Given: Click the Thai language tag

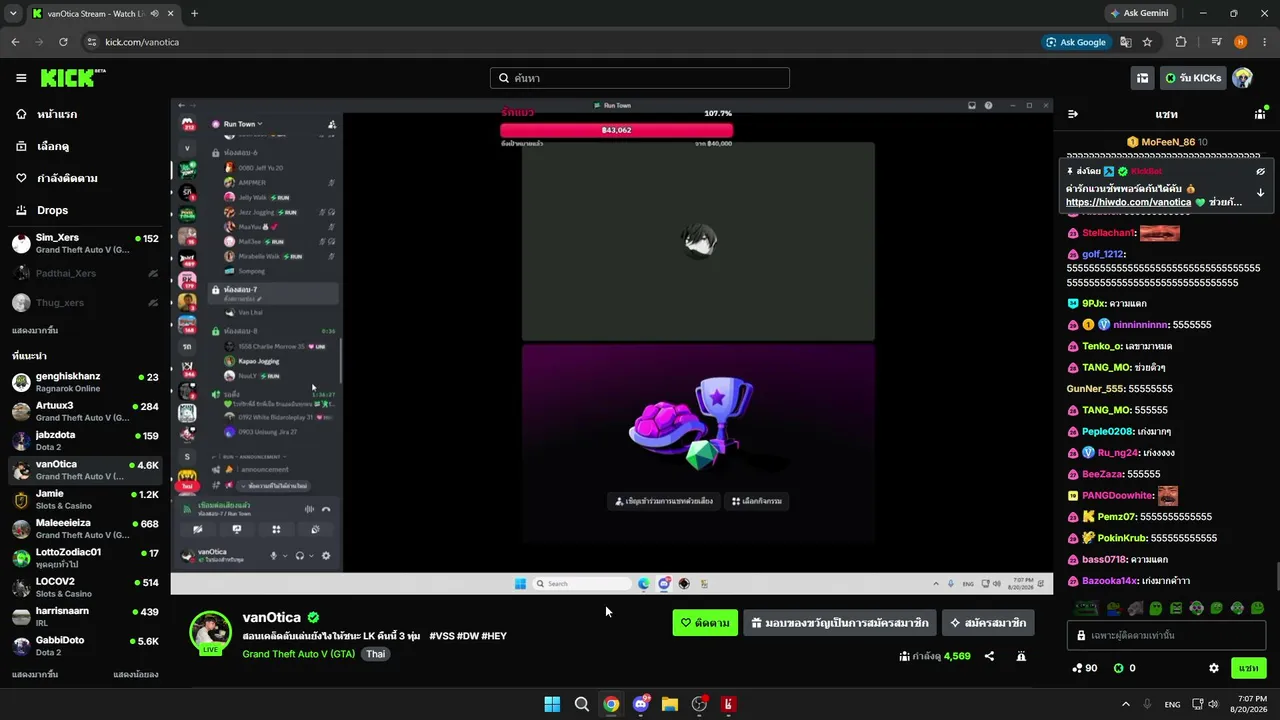Looking at the screenshot, I should click(x=375, y=654).
